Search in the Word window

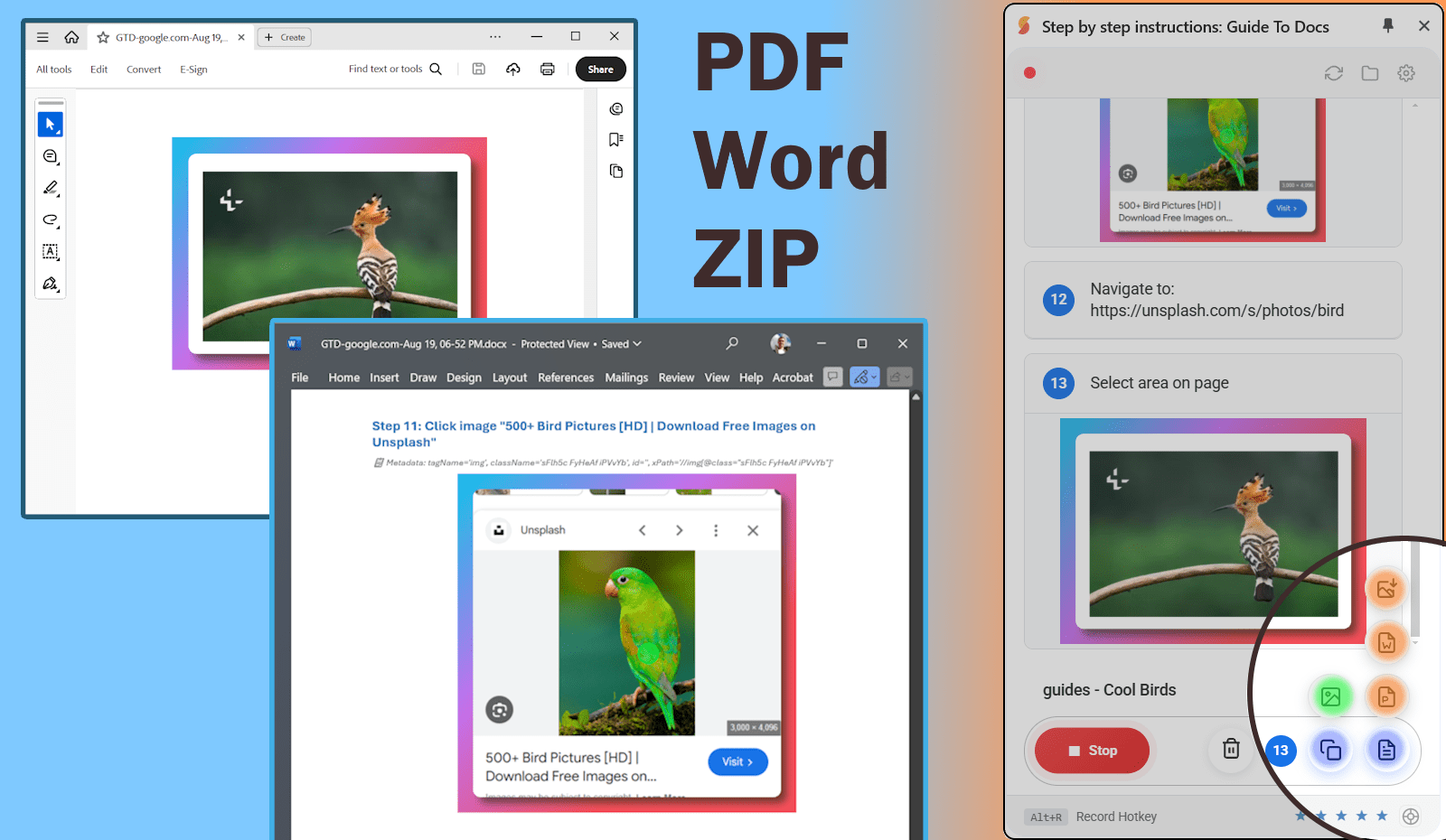(732, 343)
